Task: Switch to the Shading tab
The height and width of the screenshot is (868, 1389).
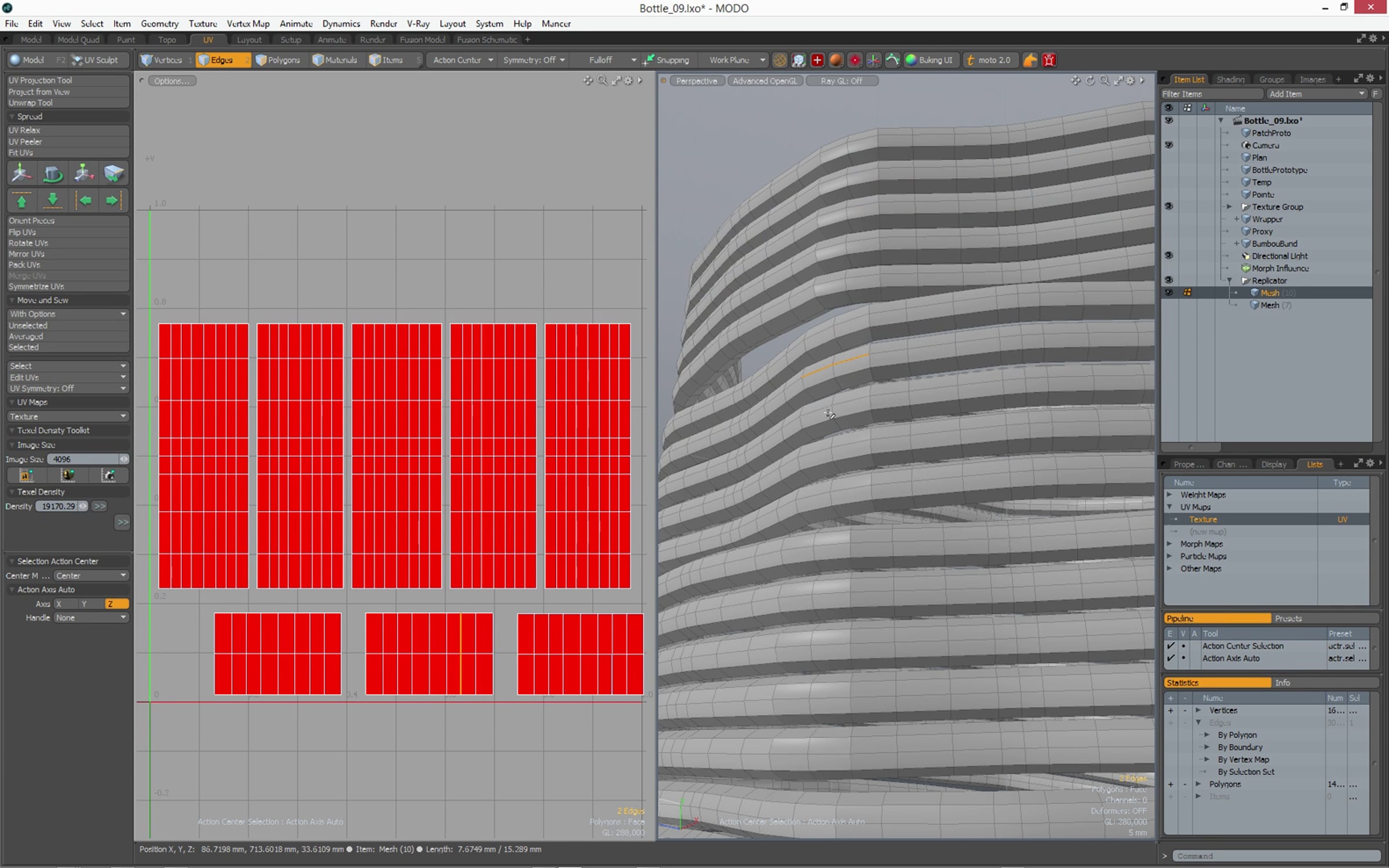Action: [1230, 80]
